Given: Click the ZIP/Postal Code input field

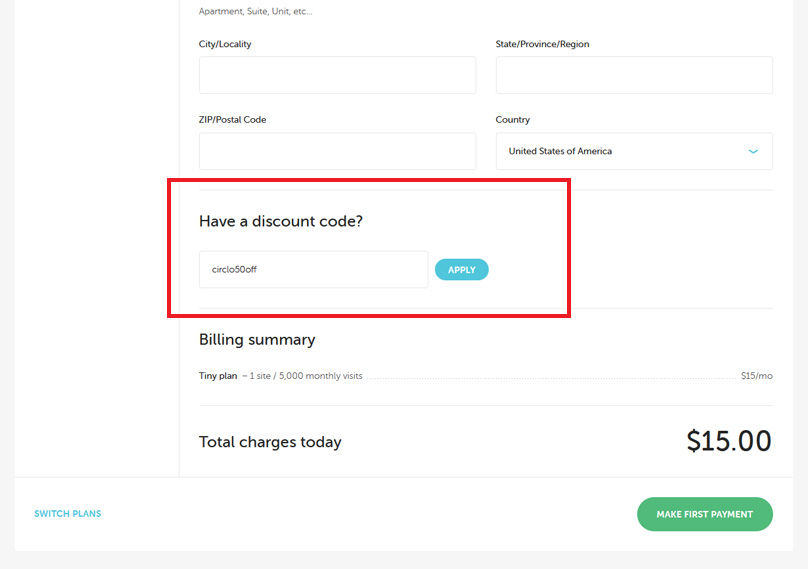Looking at the screenshot, I should click(337, 151).
